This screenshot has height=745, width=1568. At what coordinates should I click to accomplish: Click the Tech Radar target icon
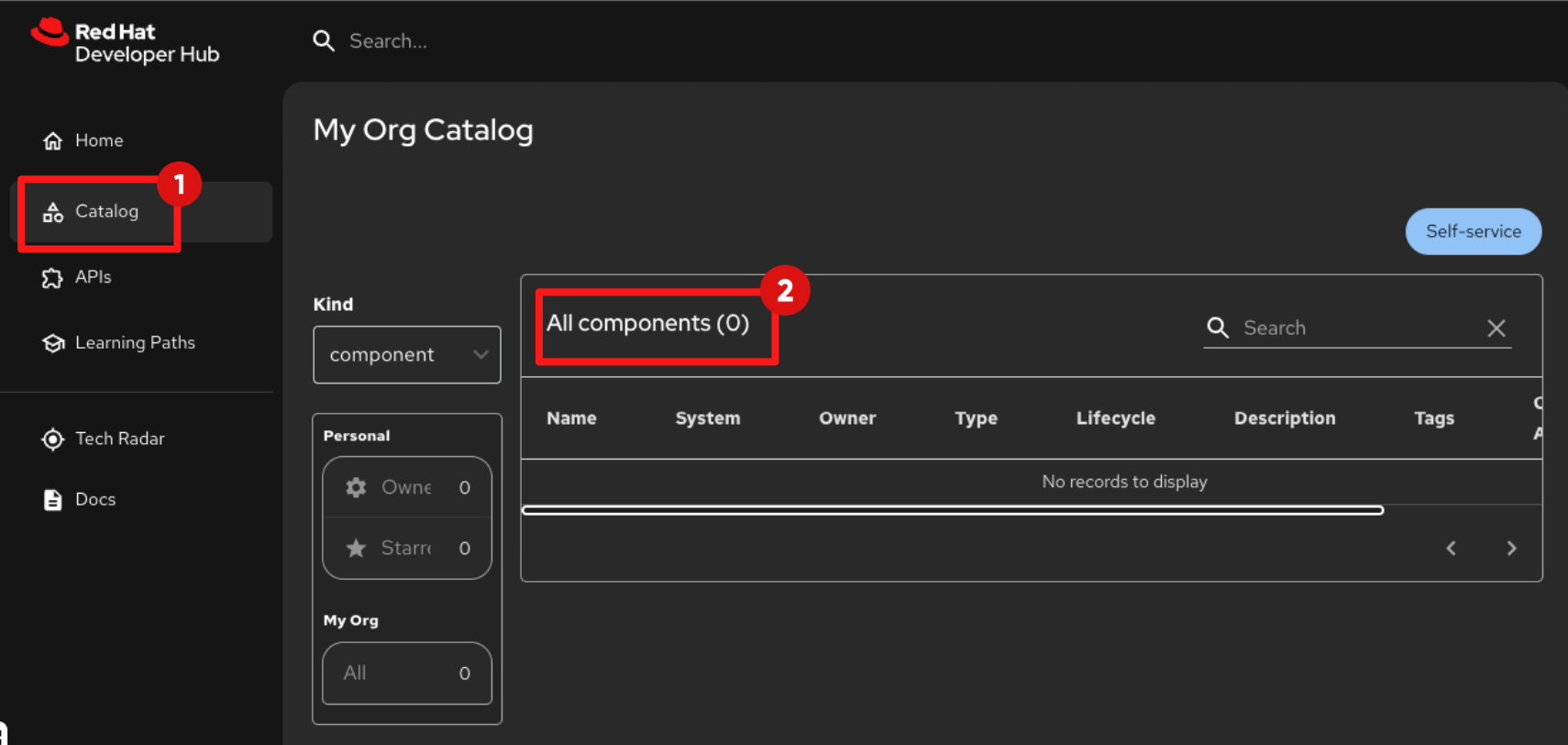tap(53, 439)
